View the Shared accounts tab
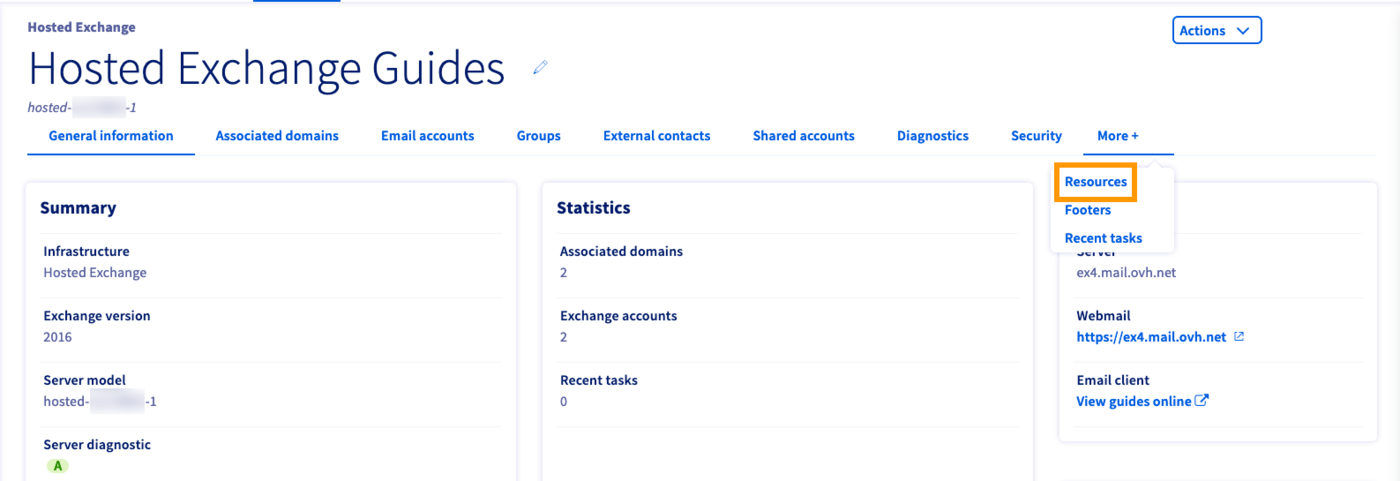The image size is (1400, 481). pyautogui.click(x=803, y=136)
